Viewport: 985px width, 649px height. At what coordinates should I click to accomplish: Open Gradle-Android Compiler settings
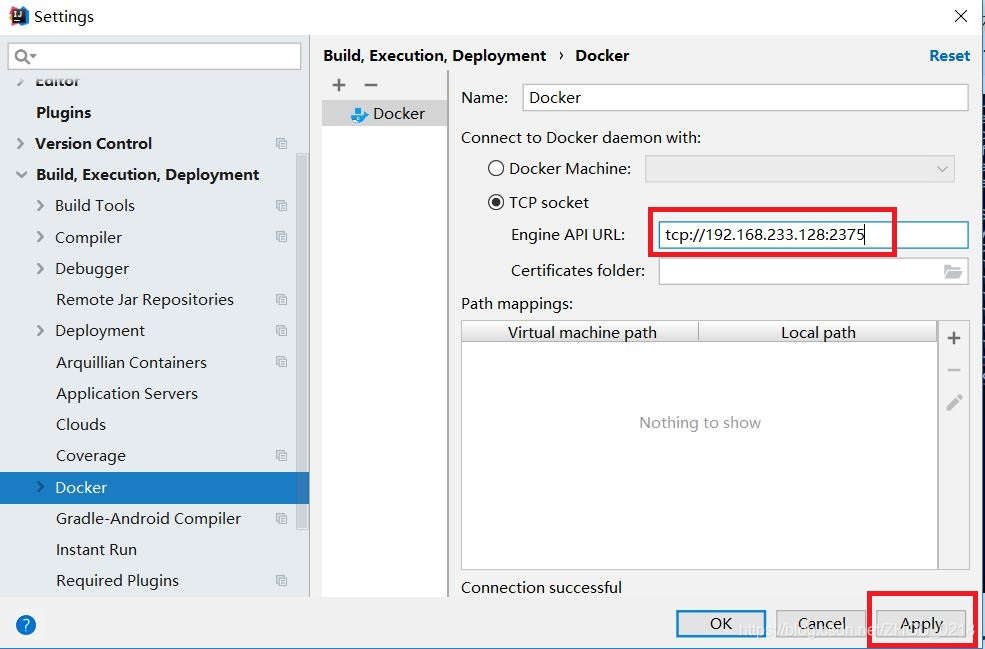pyautogui.click(x=148, y=518)
